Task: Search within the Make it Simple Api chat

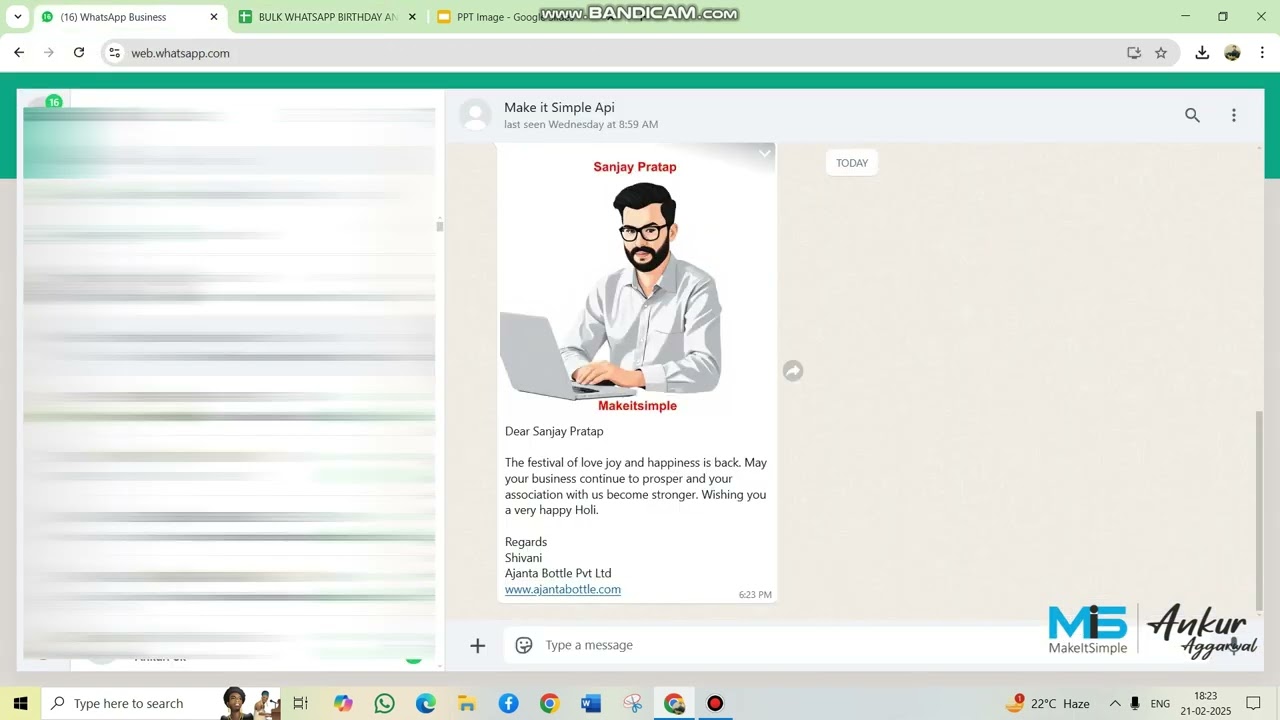Action: [1192, 115]
